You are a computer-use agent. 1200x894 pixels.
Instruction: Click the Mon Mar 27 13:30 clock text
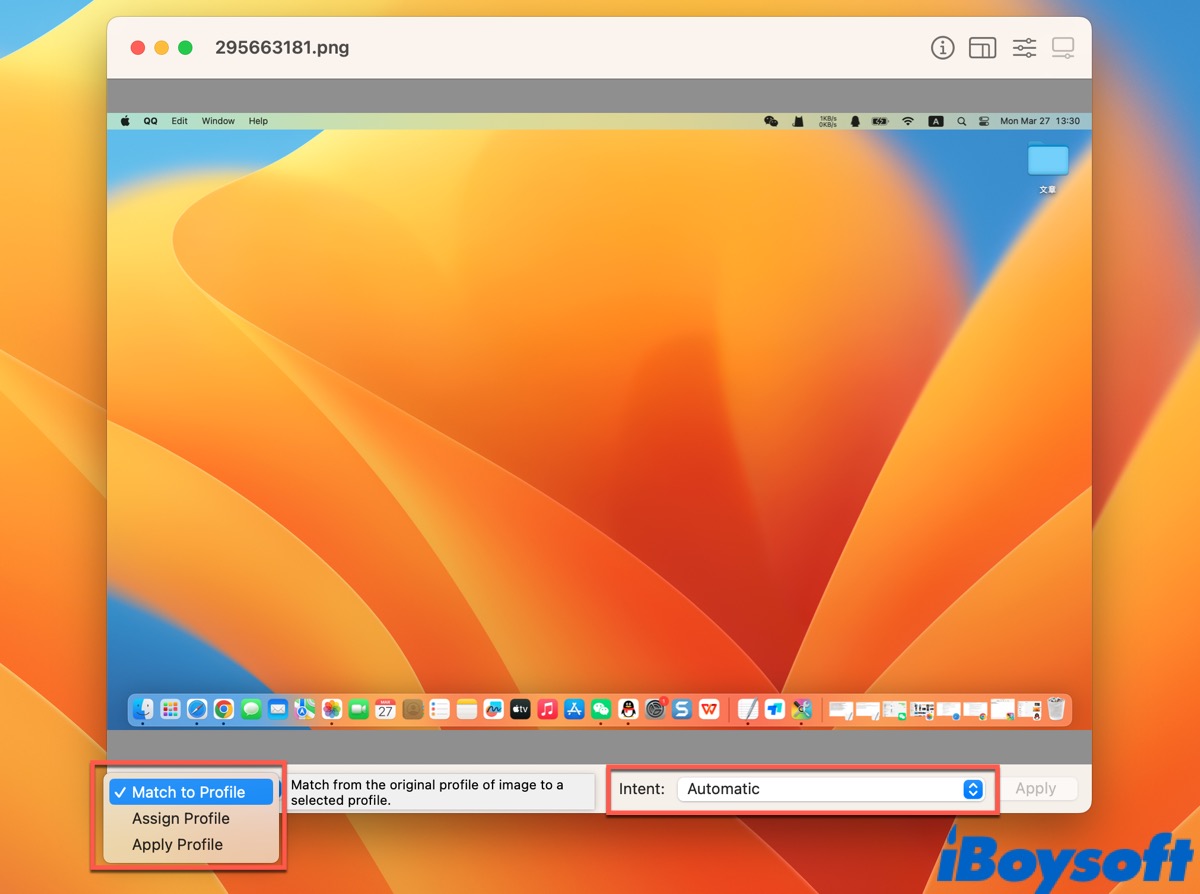tap(1040, 121)
